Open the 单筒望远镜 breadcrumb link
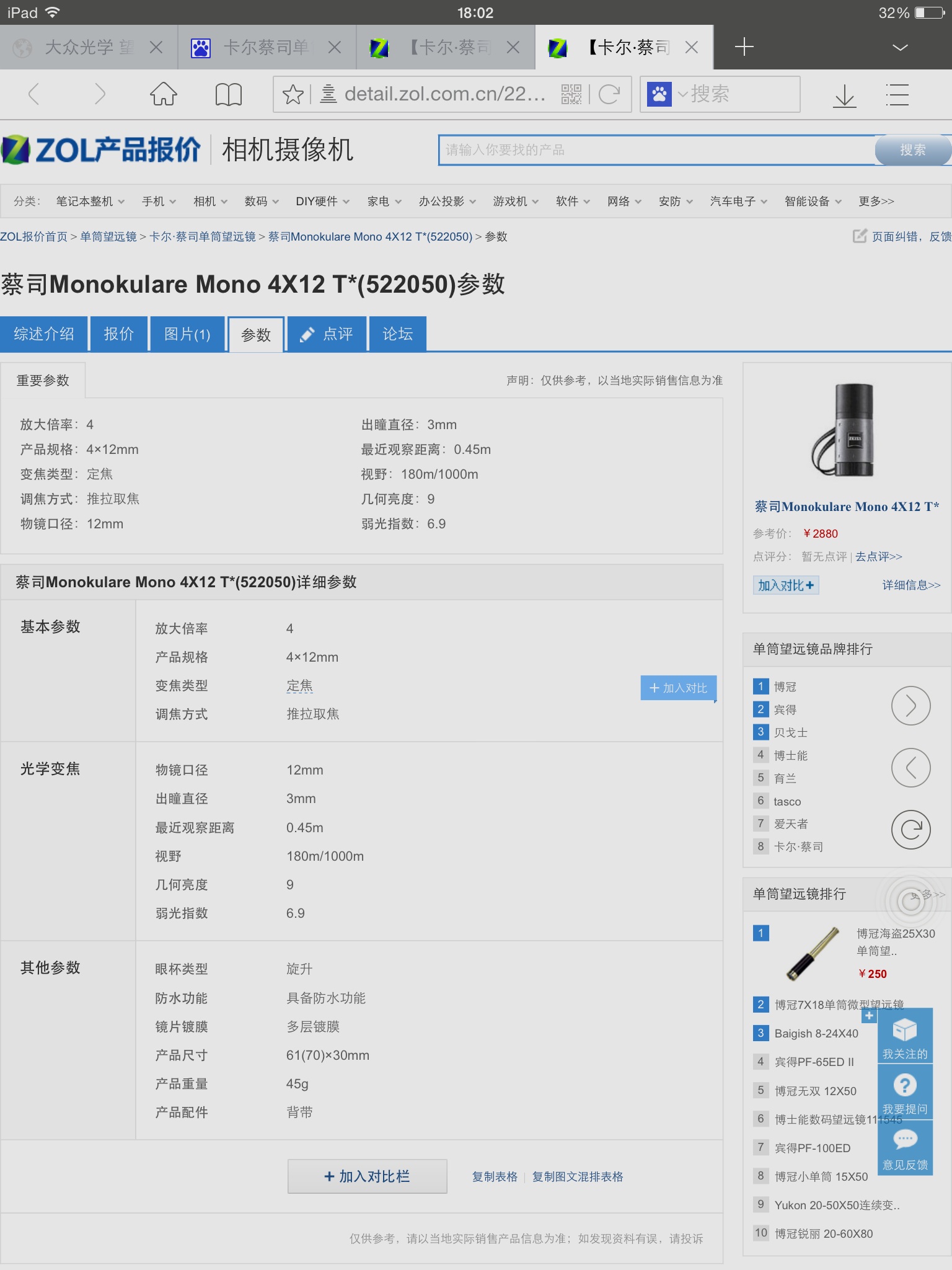 coord(108,237)
